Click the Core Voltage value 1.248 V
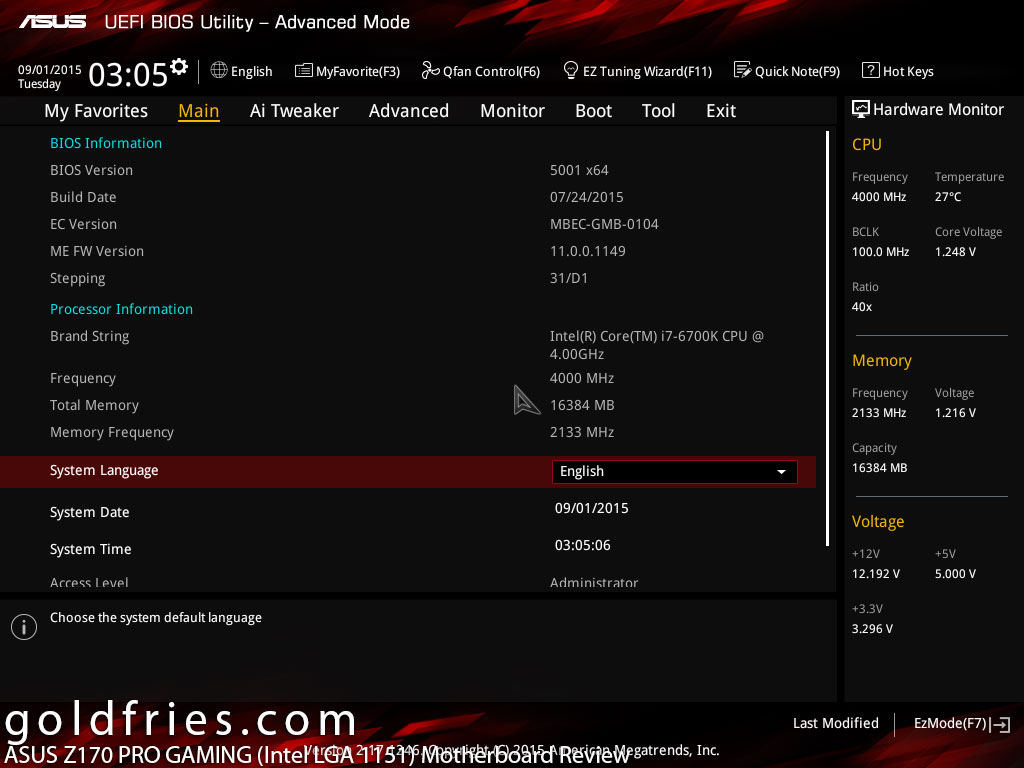The height and width of the screenshot is (768, 1024). coord(955,251)
